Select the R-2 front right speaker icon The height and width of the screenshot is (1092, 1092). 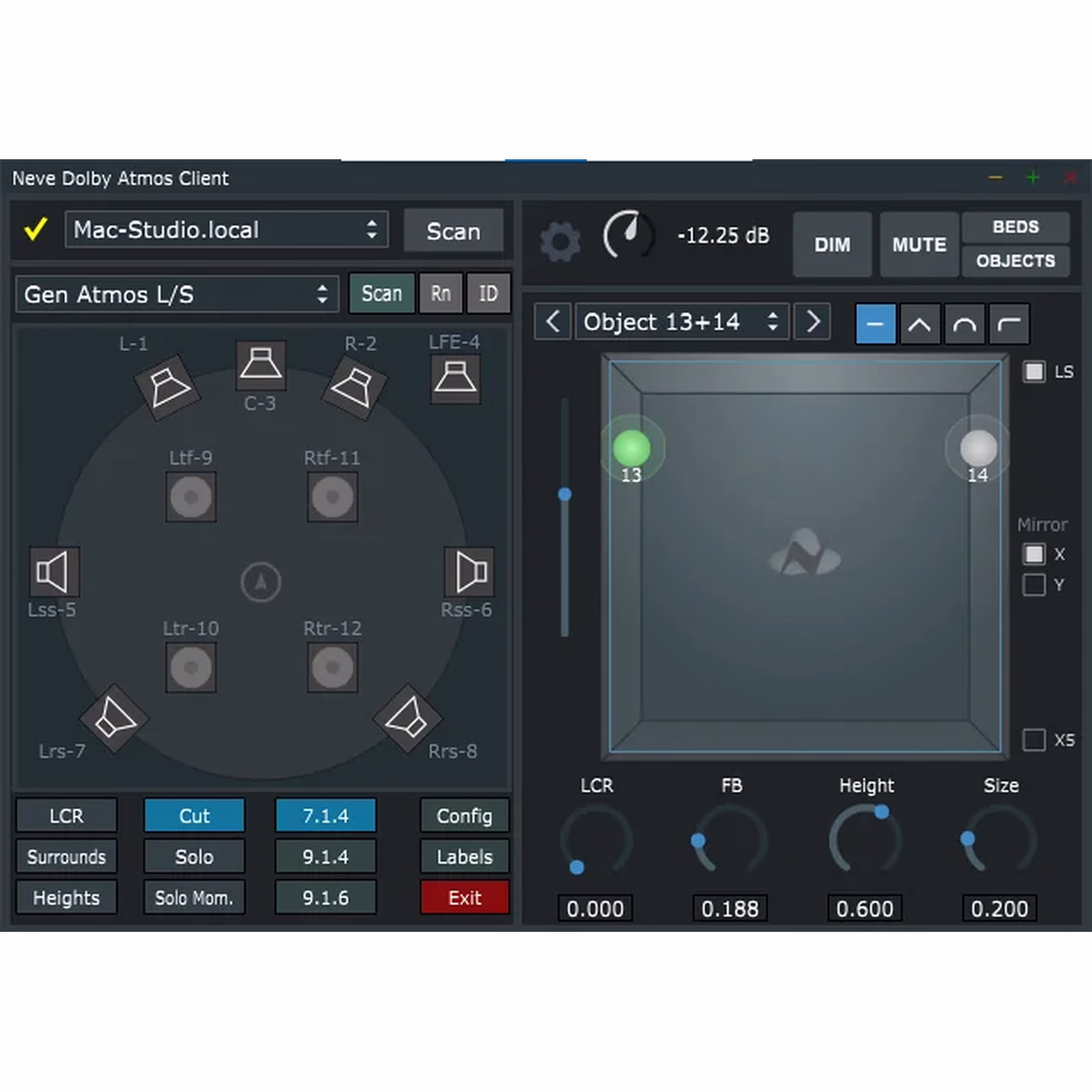(354, 388)
